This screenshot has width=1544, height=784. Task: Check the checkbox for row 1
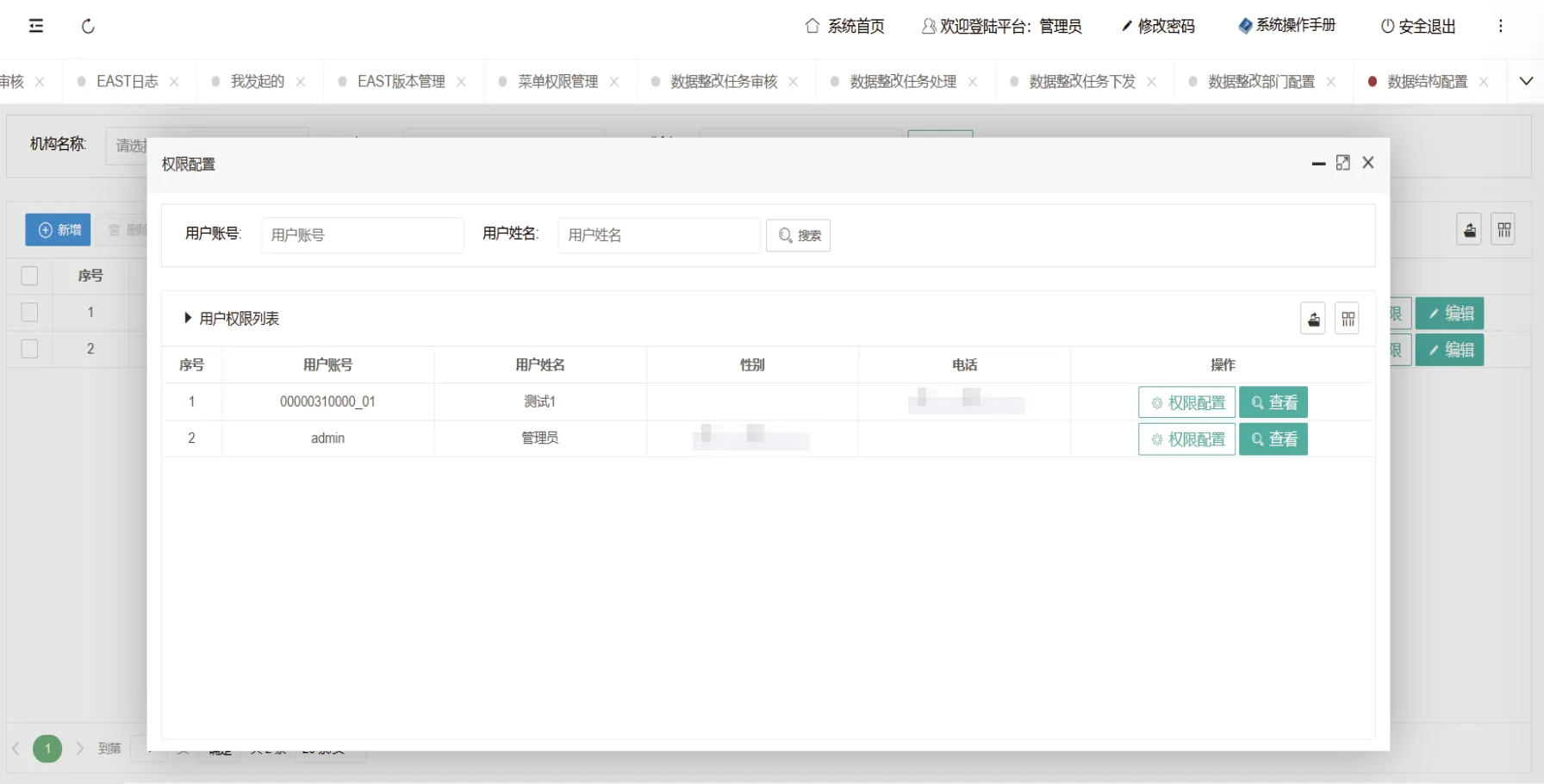tap(29, 313)
